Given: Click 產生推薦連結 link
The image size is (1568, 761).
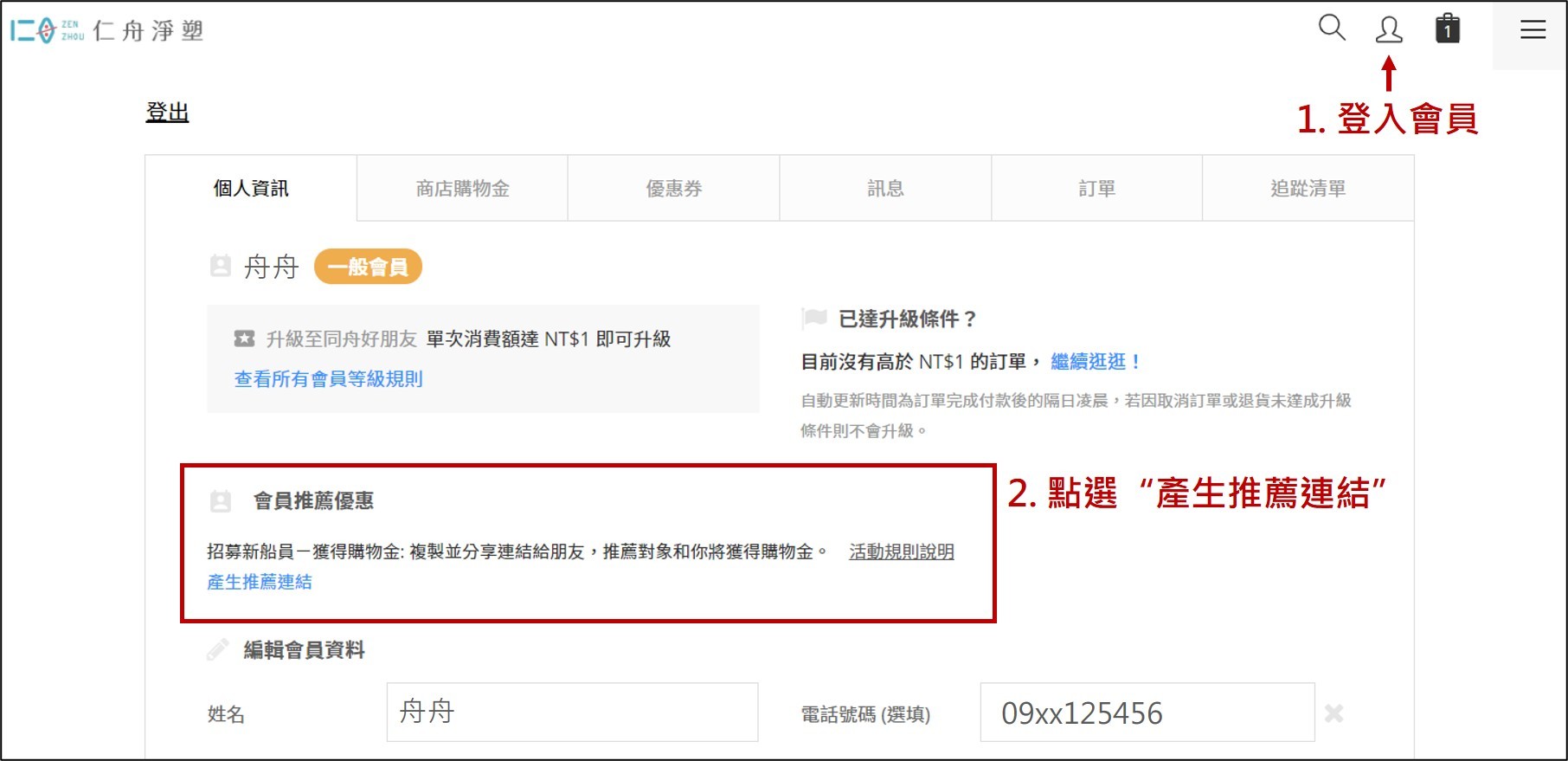Looking at the screenshot, I should point(260,583).
